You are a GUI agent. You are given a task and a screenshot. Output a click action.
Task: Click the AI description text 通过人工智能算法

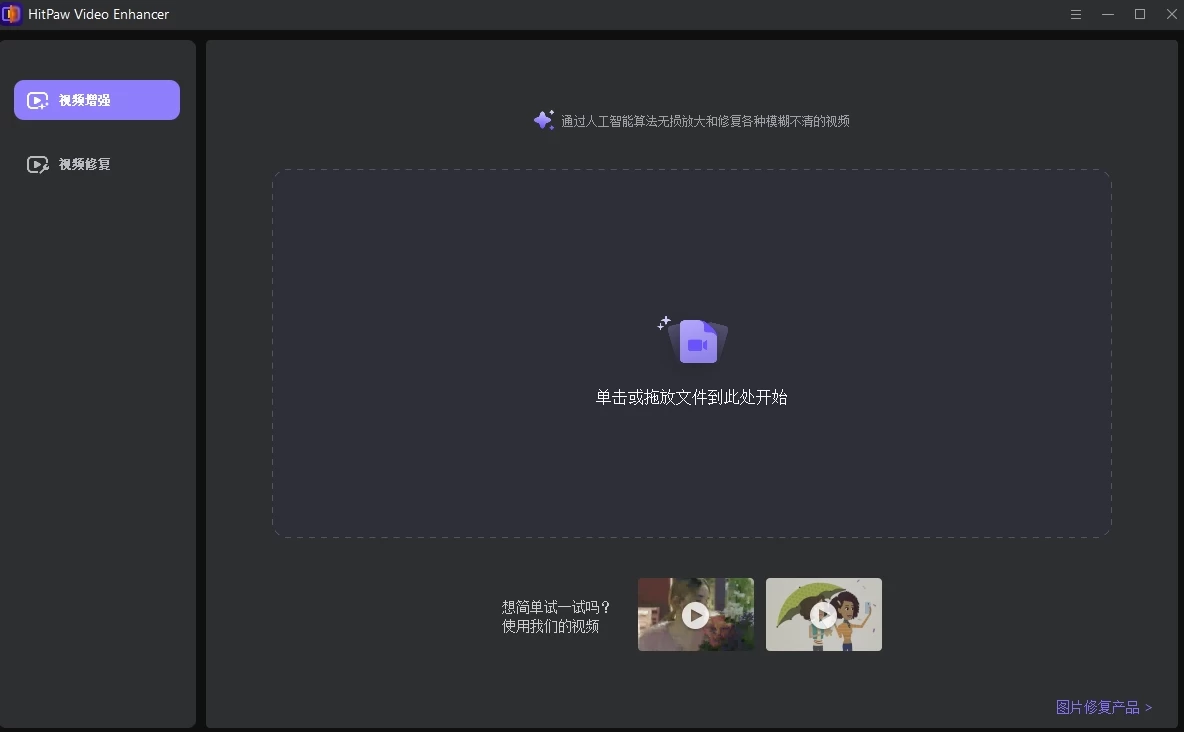(705, 121)
